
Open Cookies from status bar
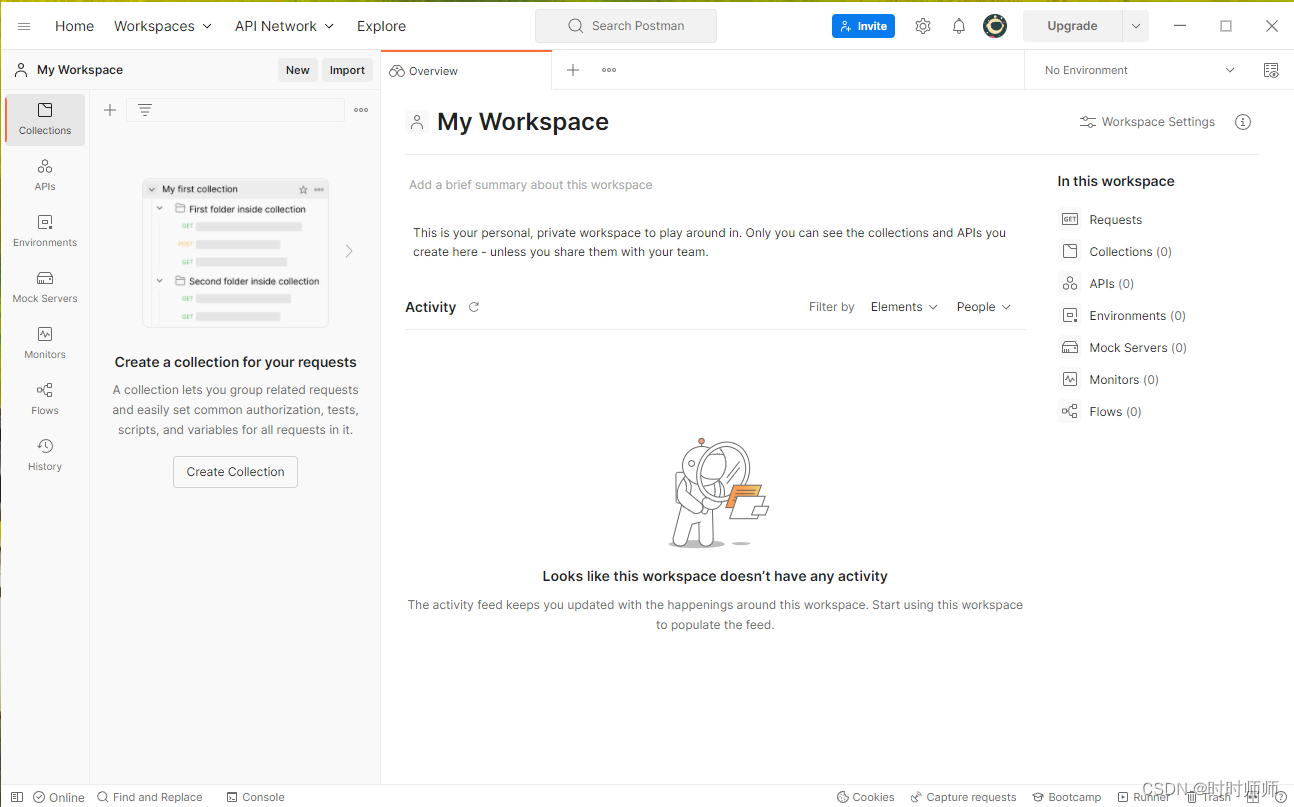point(866,797)
